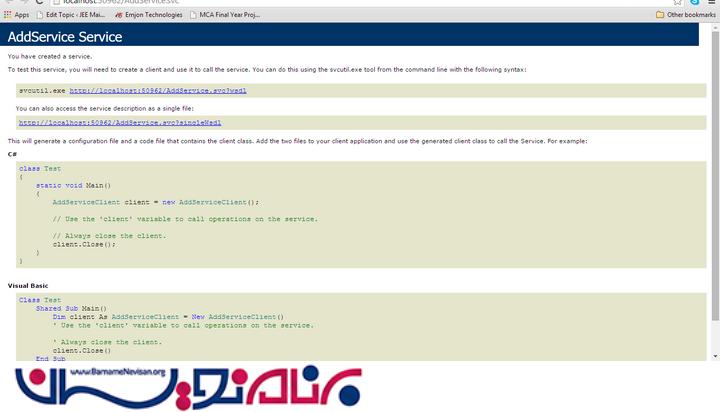Open the Apps grid shortcut in bookmarks bar
The width and height of the screenshot is (722, 412).
[15, 15]
